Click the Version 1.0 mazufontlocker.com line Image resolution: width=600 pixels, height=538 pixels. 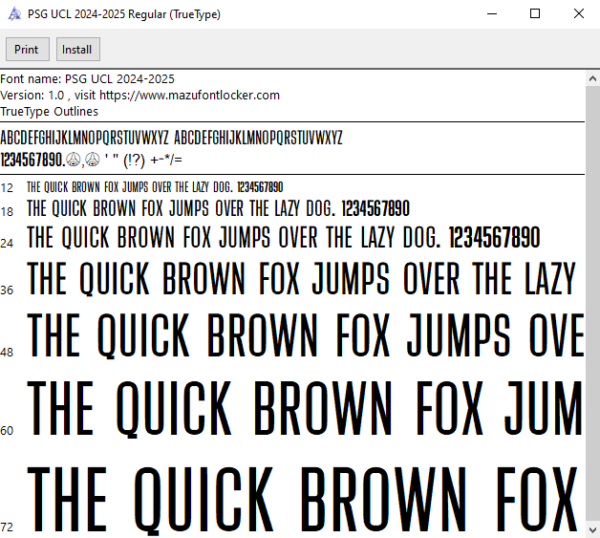(140, 95)
